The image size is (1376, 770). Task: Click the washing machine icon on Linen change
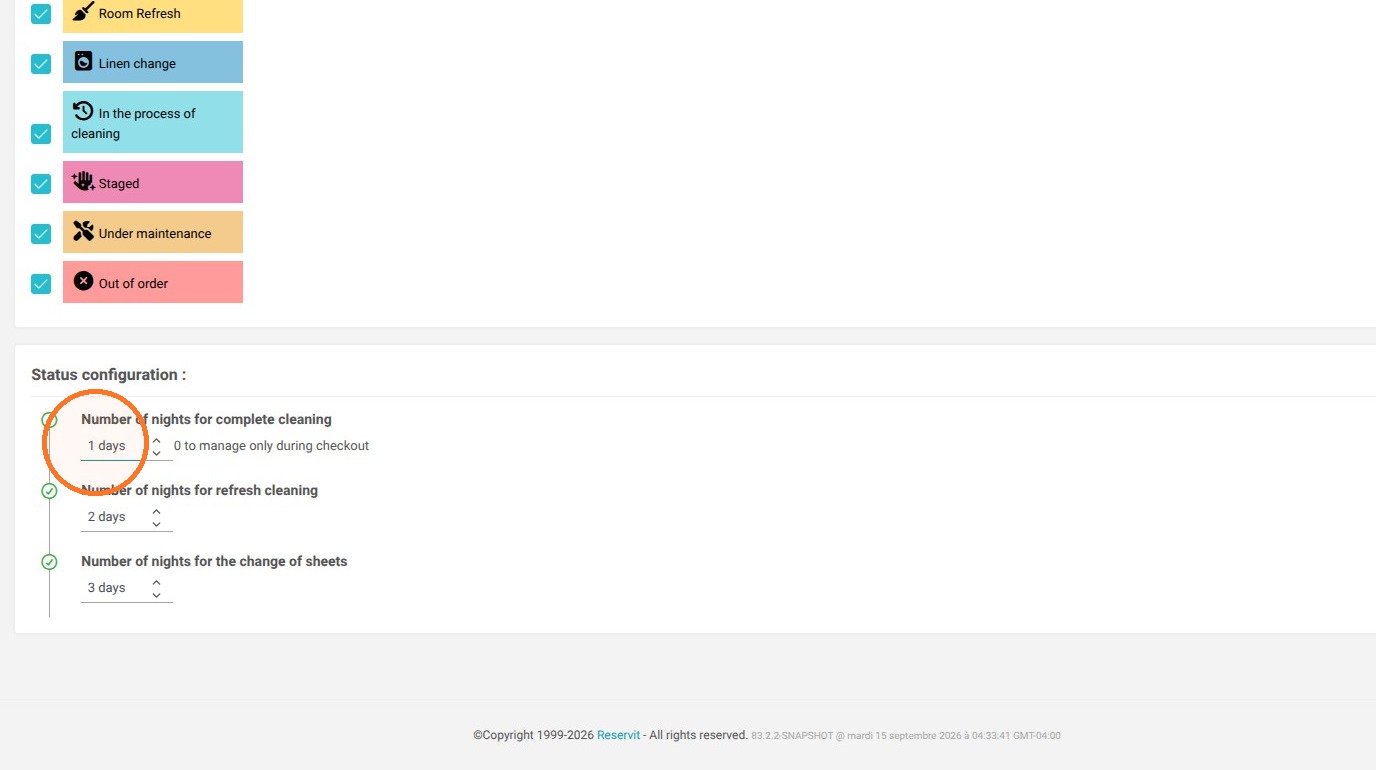(84, 61)
